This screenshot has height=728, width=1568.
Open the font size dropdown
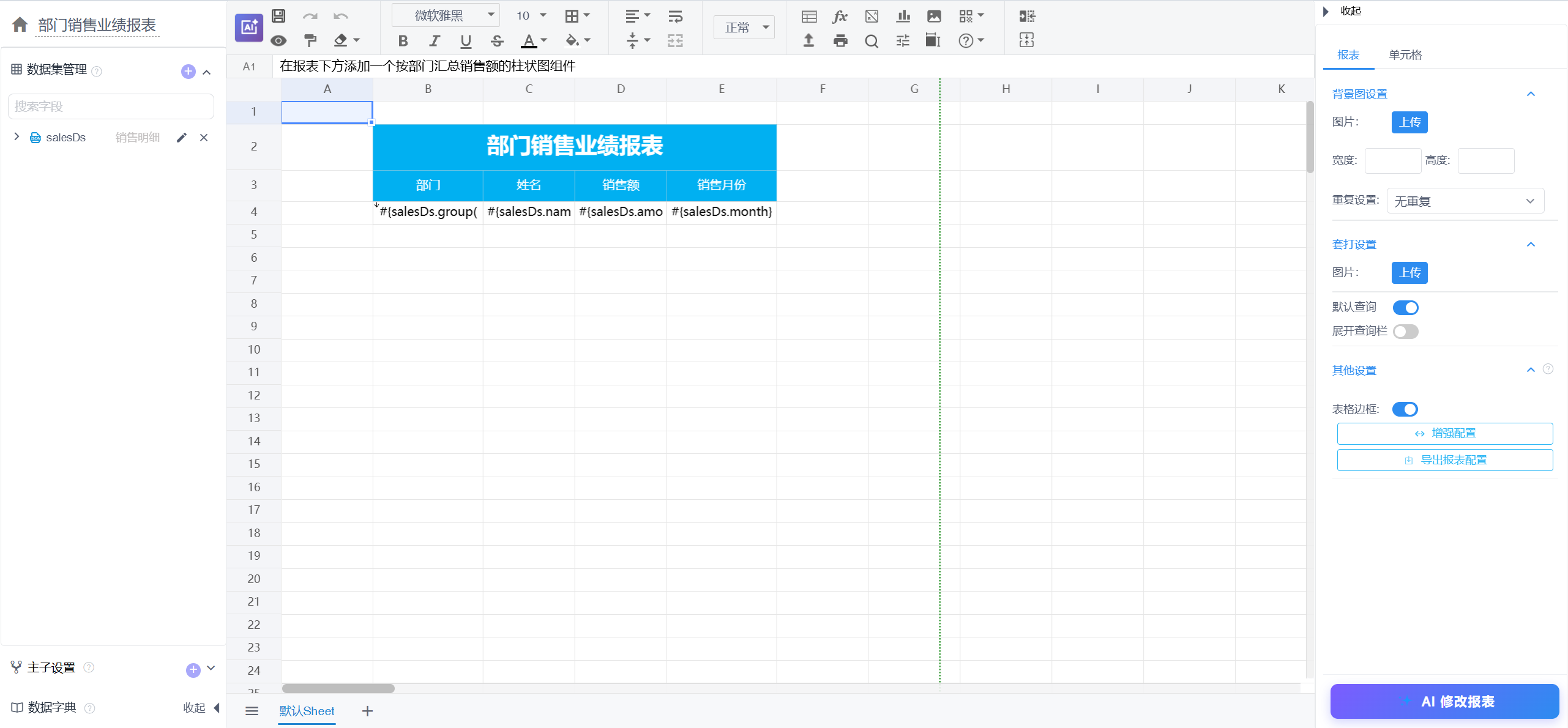coord(531,15)
